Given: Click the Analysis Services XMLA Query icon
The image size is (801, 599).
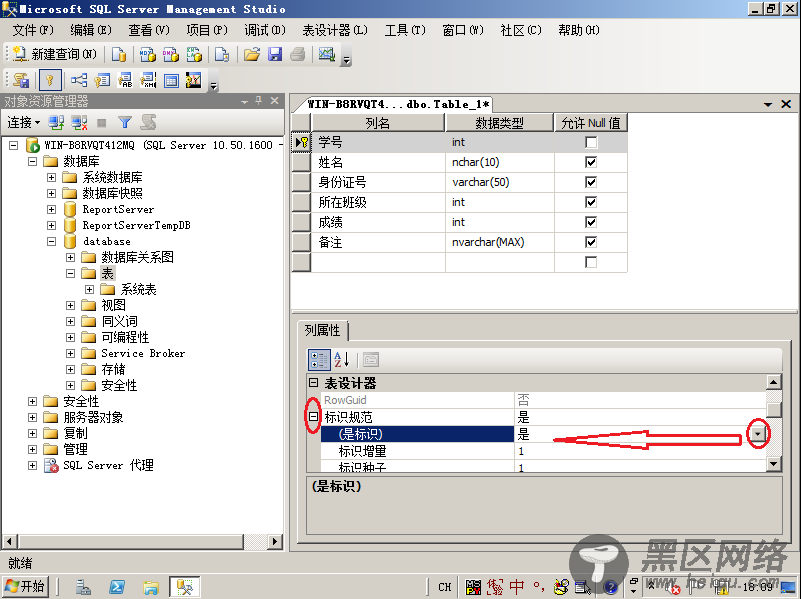Looking at the screenshot, I should [x=194, y=54].
